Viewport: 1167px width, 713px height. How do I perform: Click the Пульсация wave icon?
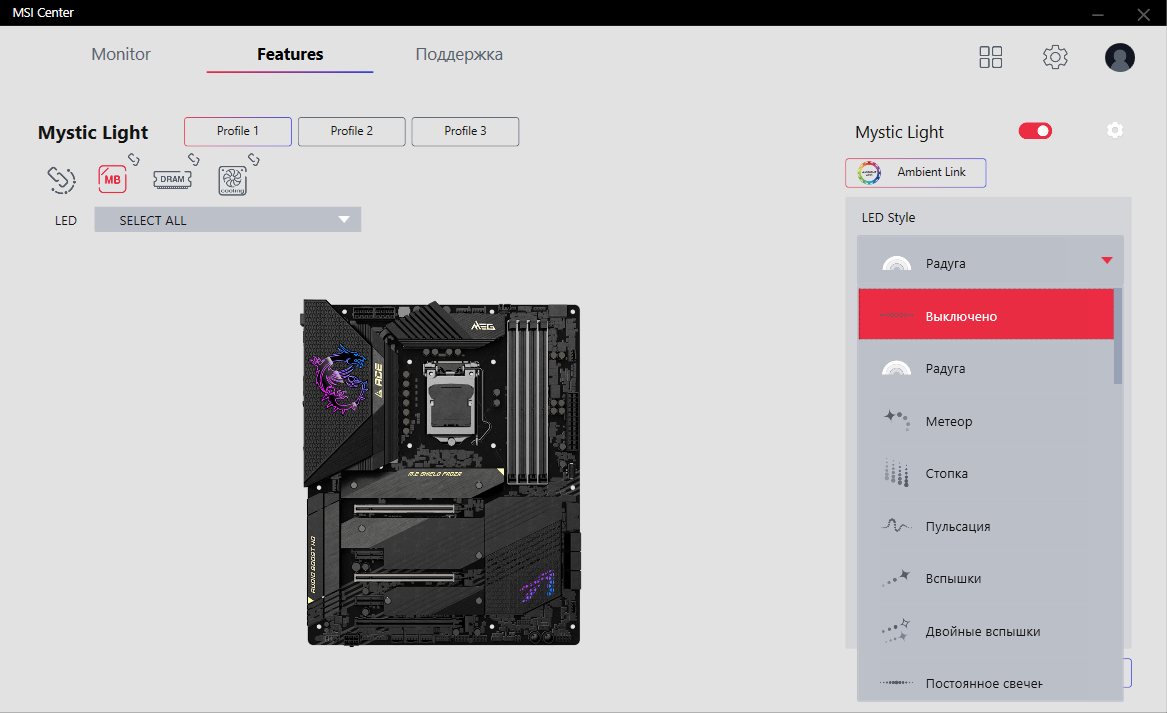pos(896,525)
